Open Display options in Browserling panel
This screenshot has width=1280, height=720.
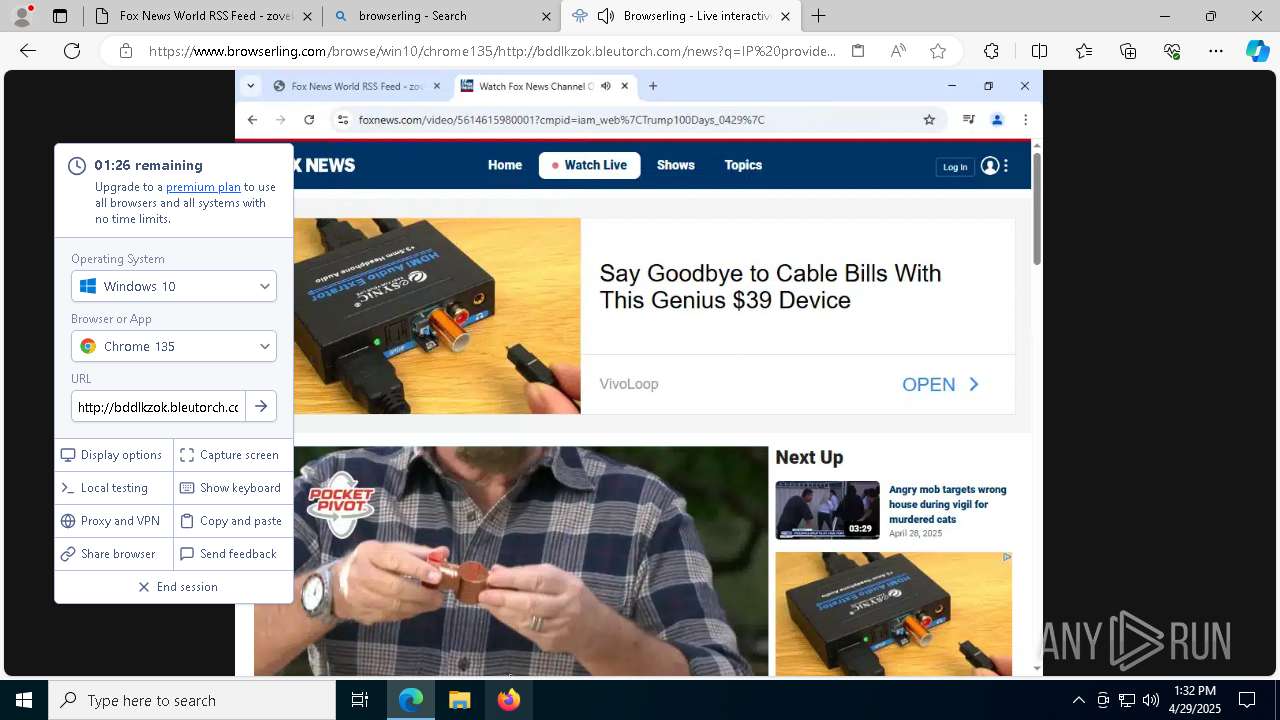(x=114, y=455)
